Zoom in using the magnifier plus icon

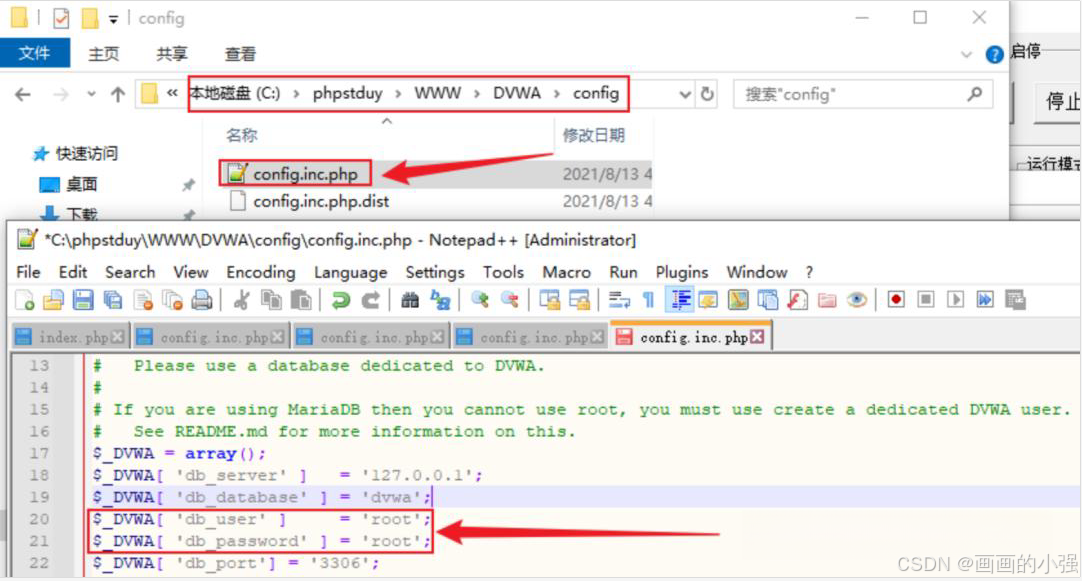pos(480,300)
